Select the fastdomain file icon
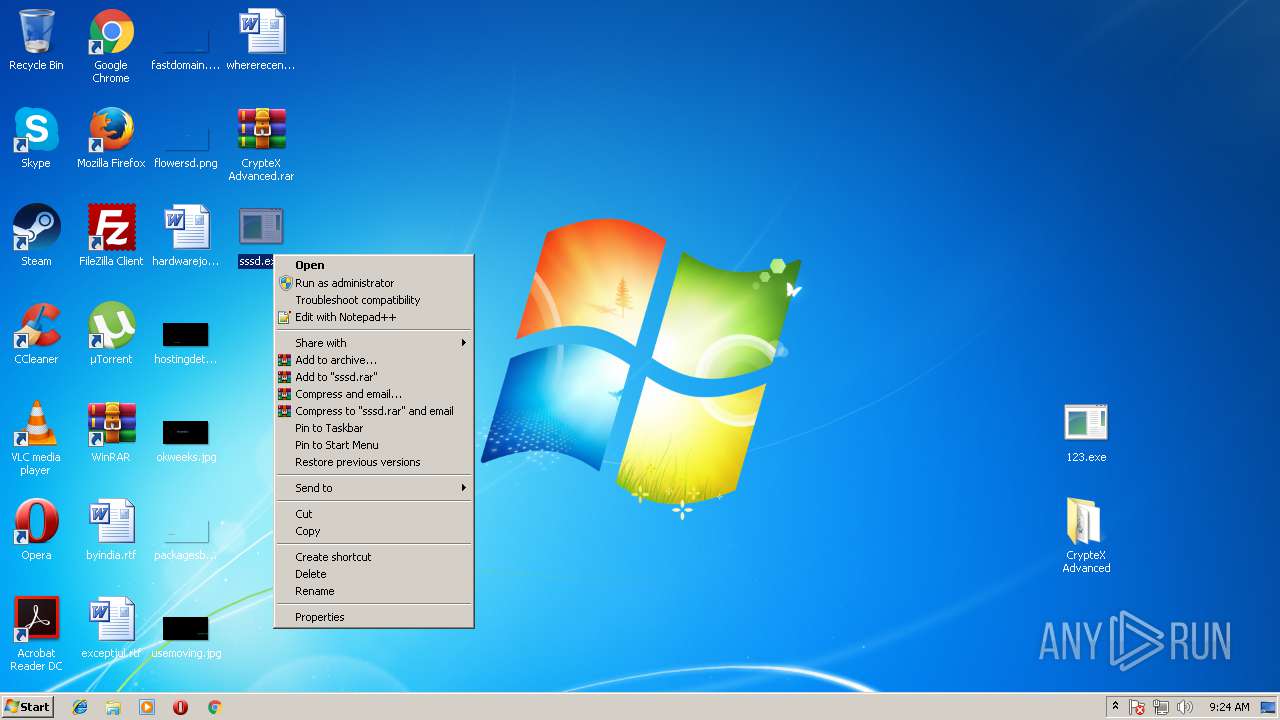Viewport: 1280px width, 720px height. 186,40
